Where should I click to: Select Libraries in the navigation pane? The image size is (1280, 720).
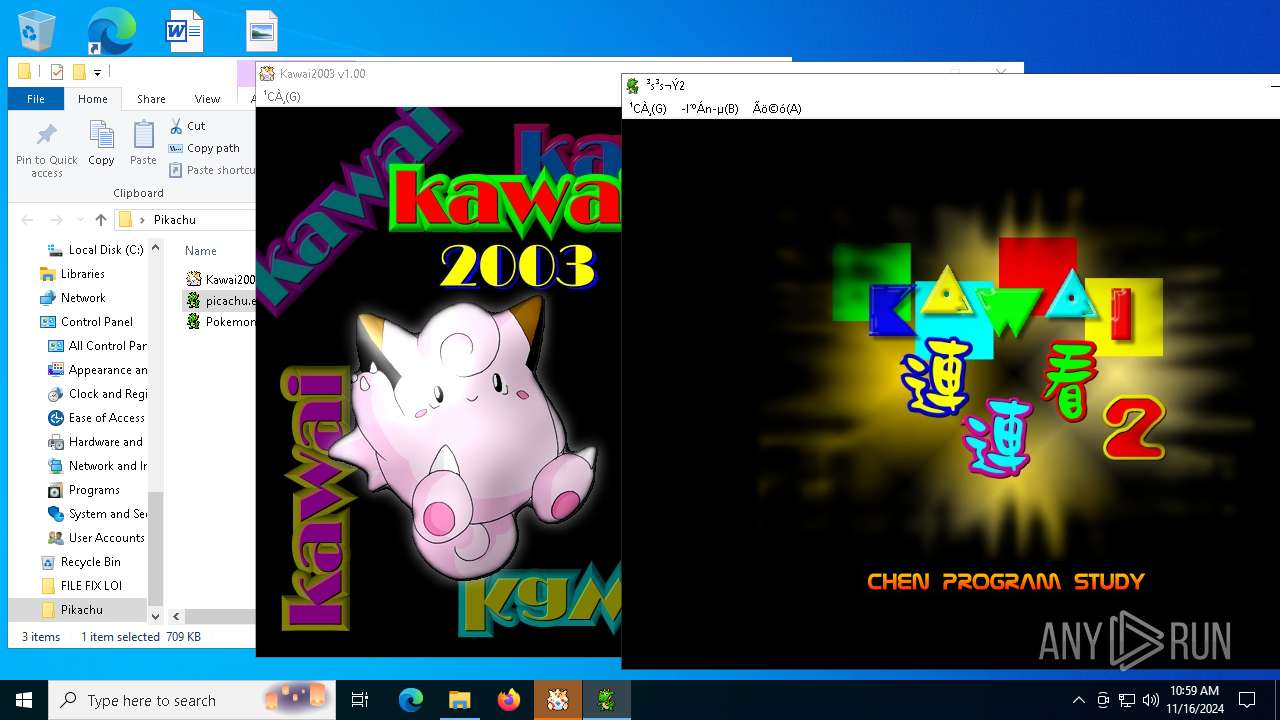coord(72,274)
